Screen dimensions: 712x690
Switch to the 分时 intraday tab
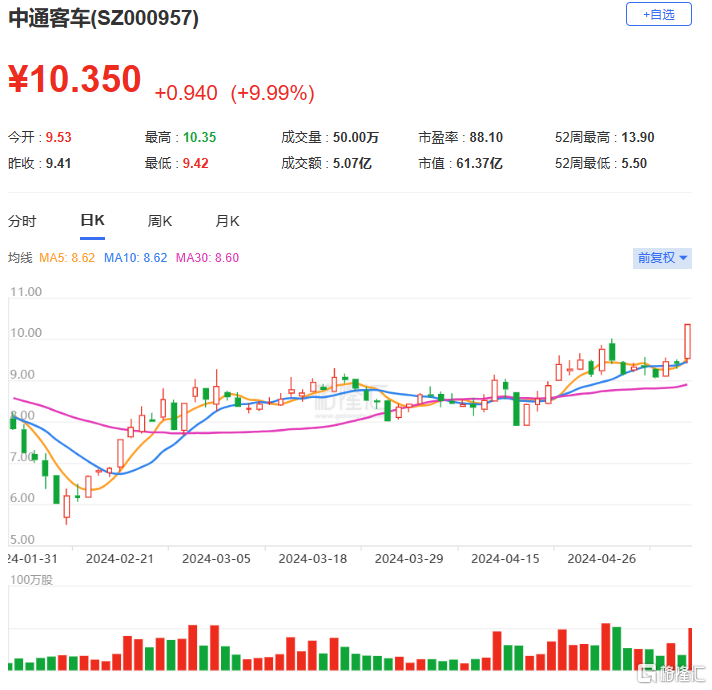(x=22, y=222)
